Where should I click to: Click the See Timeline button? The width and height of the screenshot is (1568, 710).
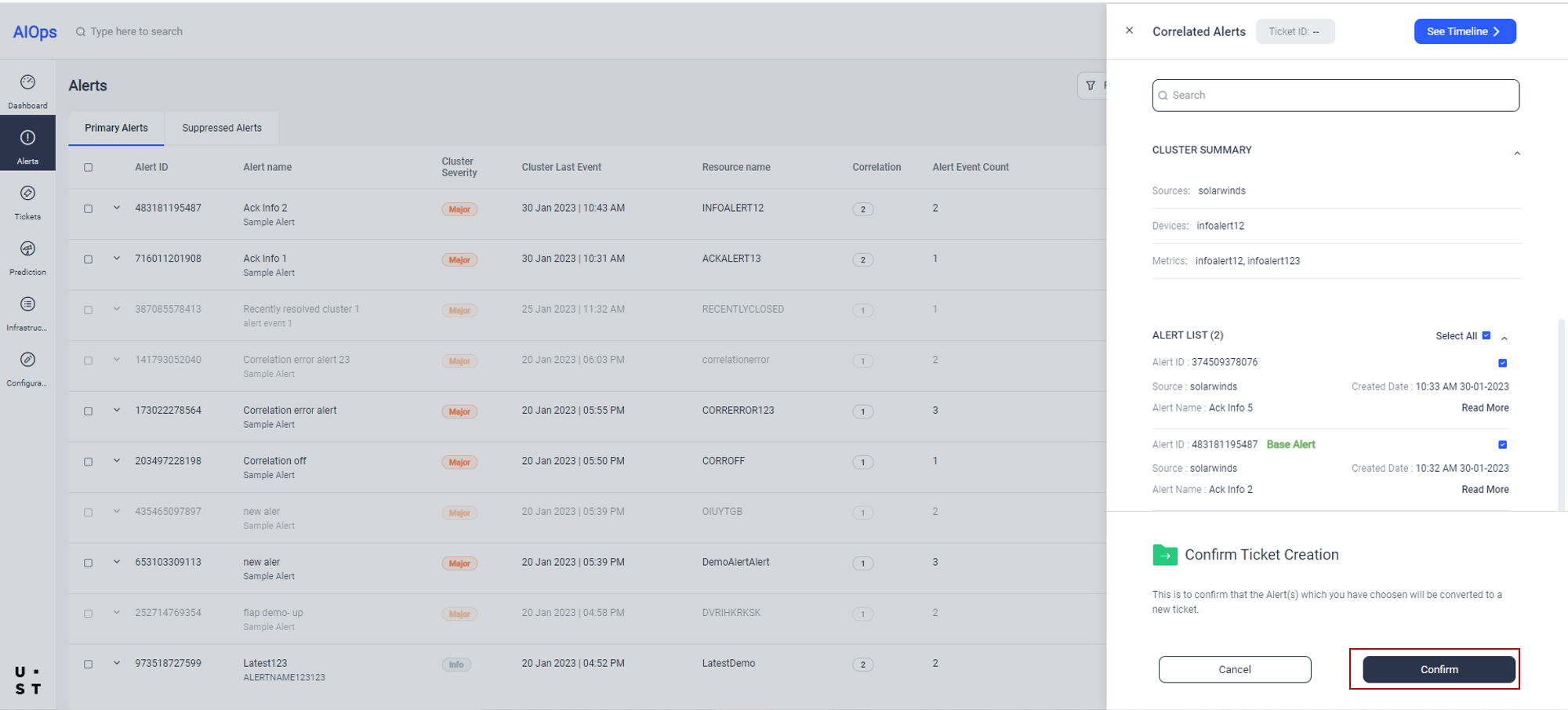1464,31
